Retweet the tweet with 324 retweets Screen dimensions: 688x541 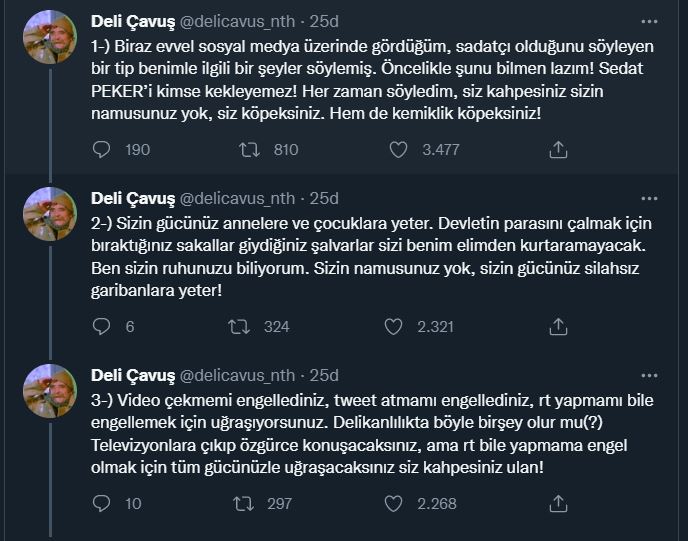pos(241,326)
